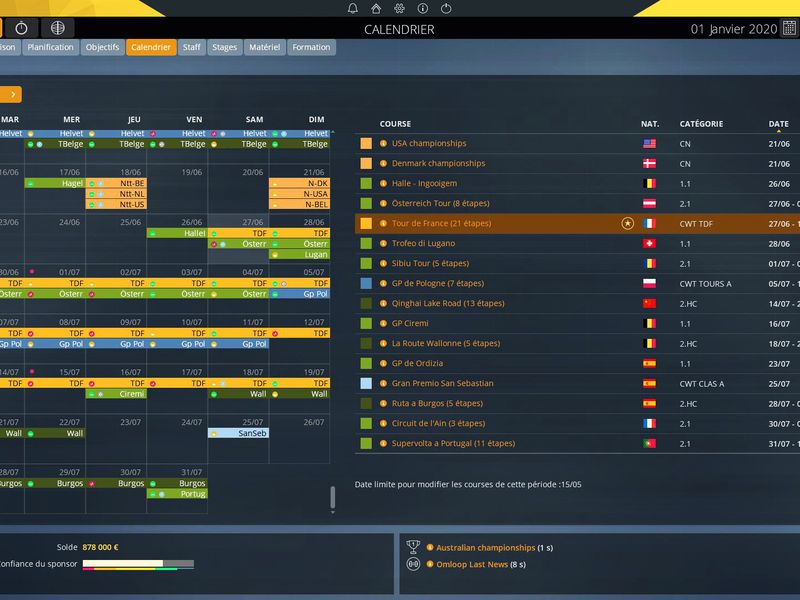
Task: Click the balance value 878 000 €
Action: pyautogui.click(x=101, y=547)
